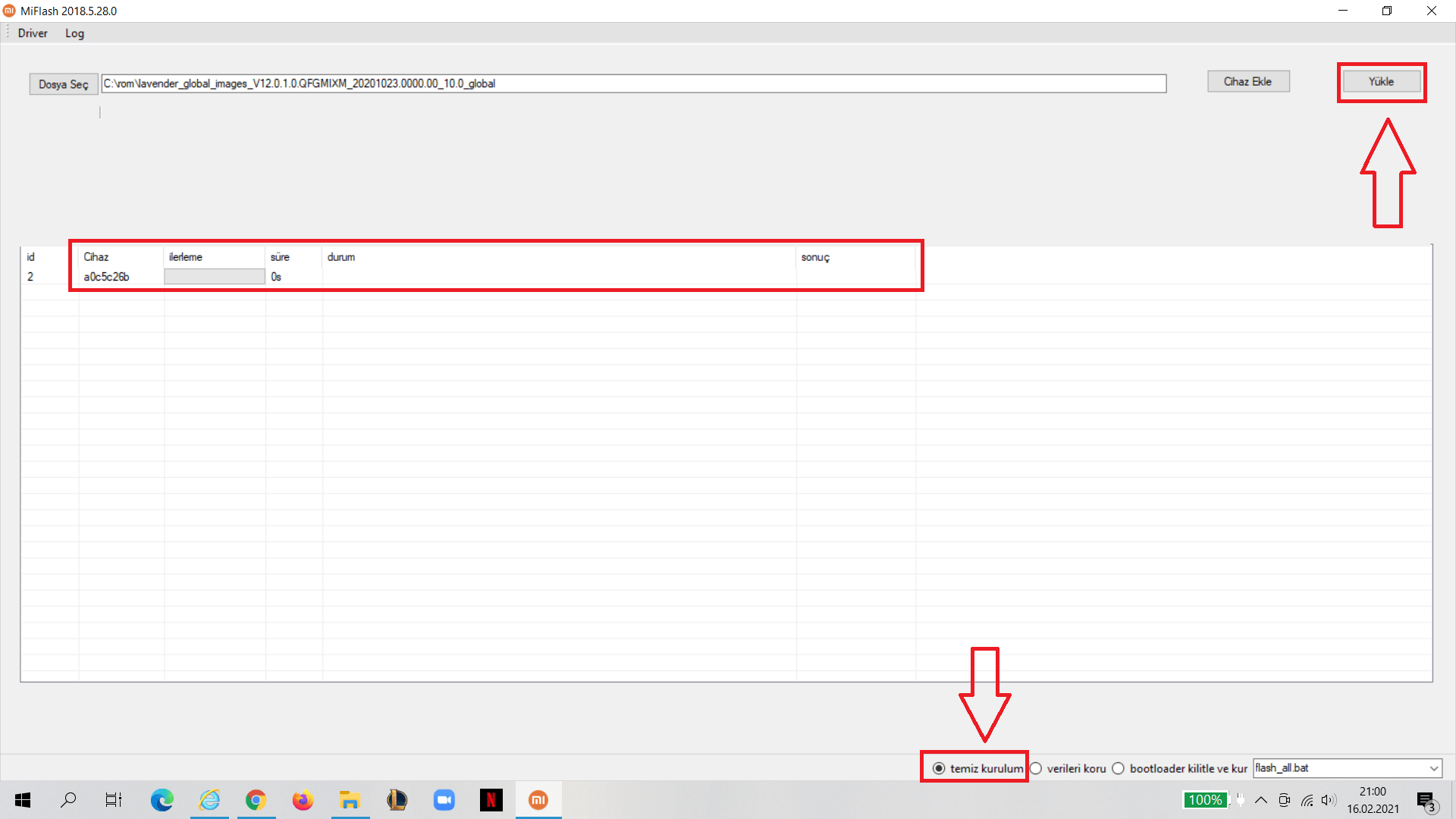Click the progress bar for device a0c5c26b
Image resolution: width=1456 pixels, height=819 pixels.
tap(215, 277)
